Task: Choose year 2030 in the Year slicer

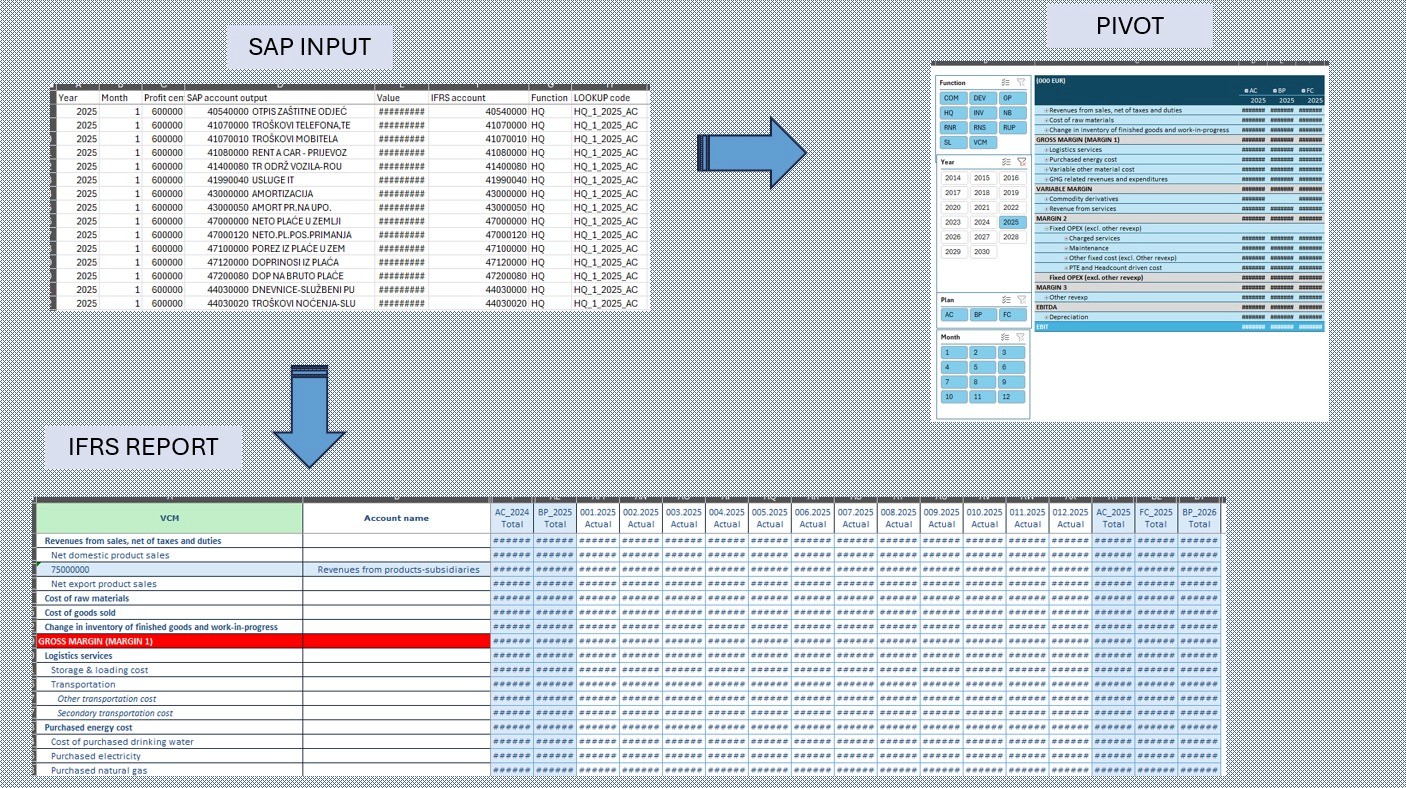Action: click(982, 252)
